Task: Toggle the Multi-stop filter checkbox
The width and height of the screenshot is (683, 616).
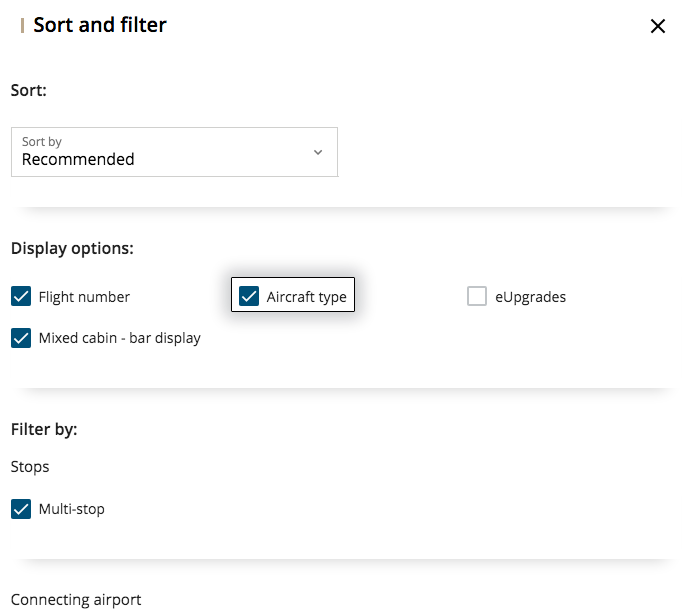Action: pos(21,509)
